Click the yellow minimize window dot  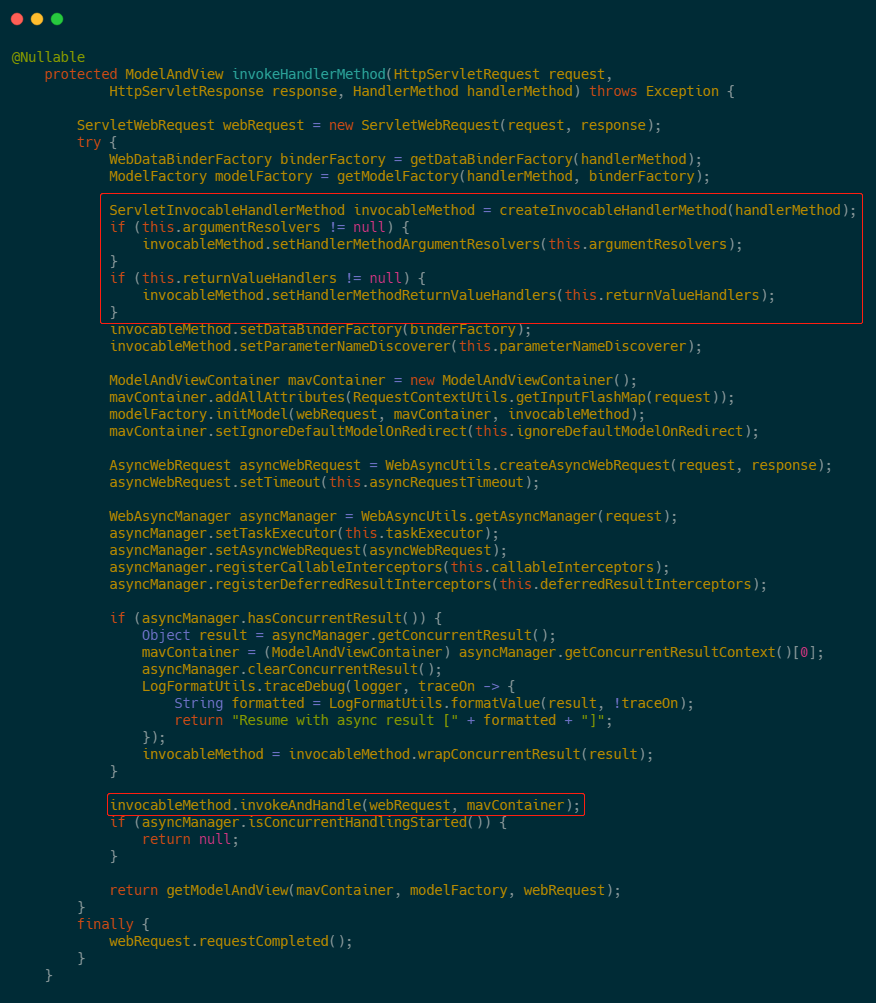click(37, 19)
